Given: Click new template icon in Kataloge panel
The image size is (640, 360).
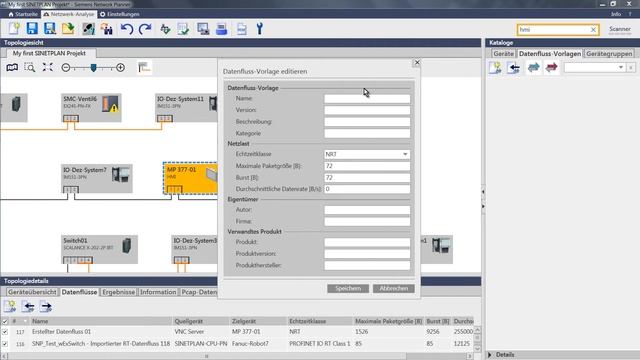Looking at the screenshot, I should tap(495, 67).
